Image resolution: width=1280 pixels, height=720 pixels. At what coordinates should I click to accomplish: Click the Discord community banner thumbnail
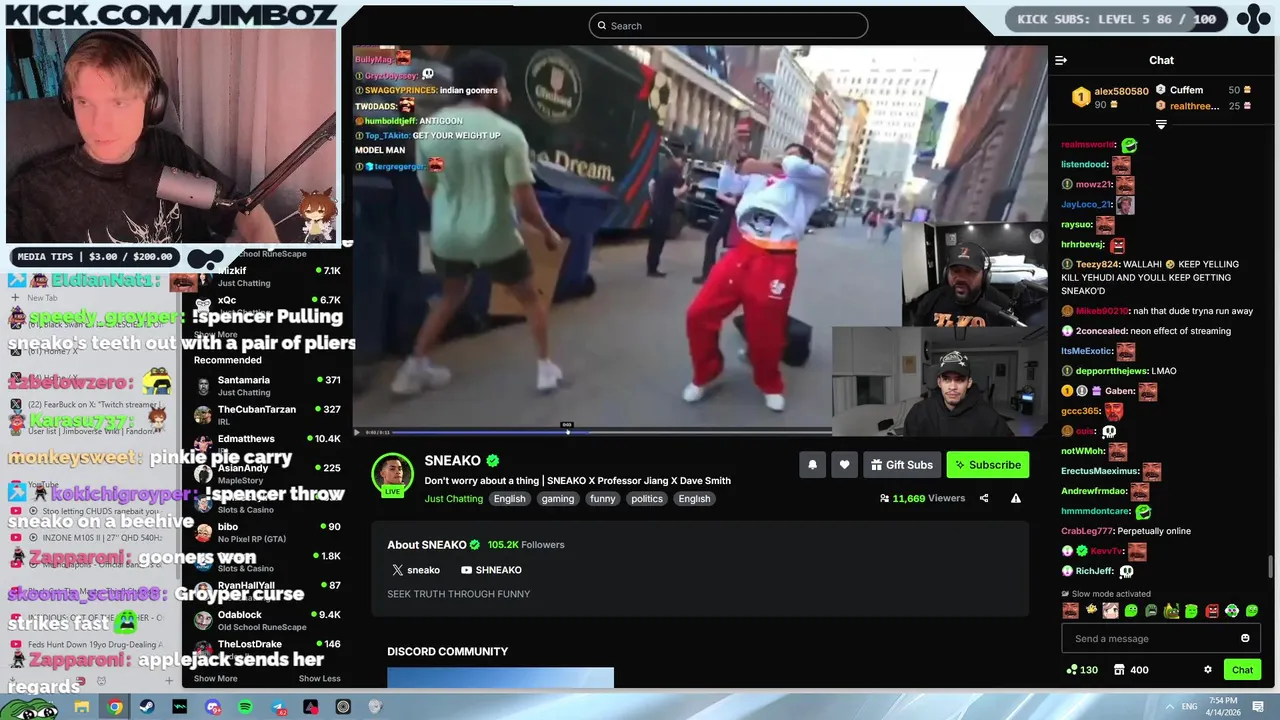(500, 677)
